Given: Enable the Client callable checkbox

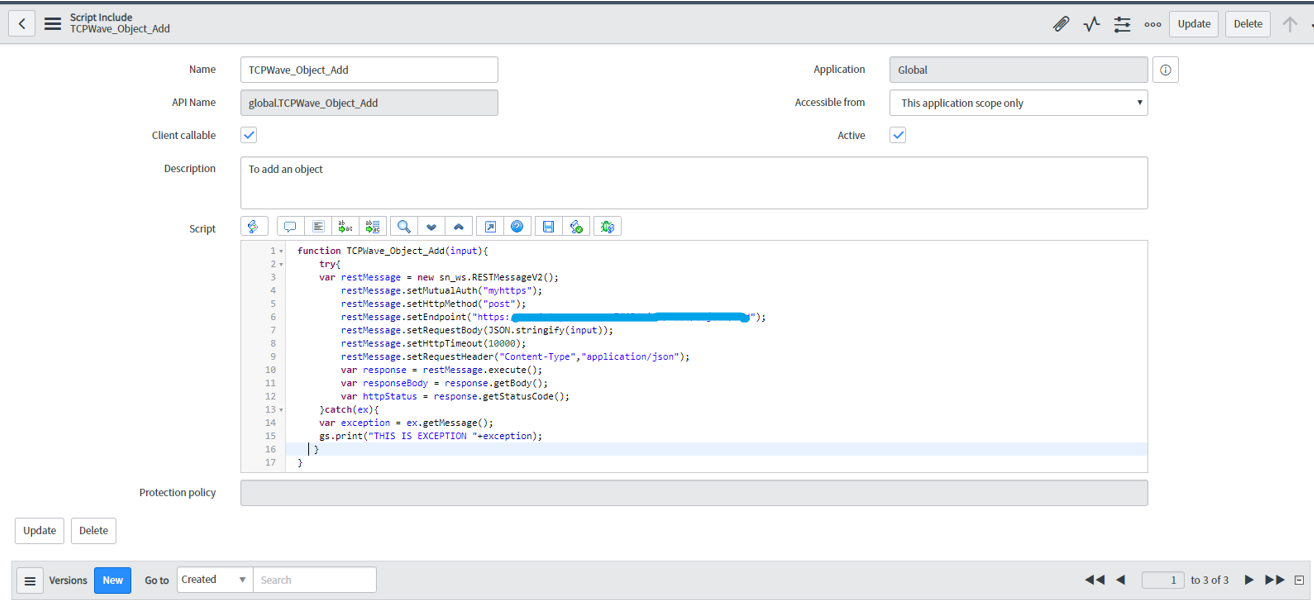Looking at the screenshot, I should pos(248,134).
